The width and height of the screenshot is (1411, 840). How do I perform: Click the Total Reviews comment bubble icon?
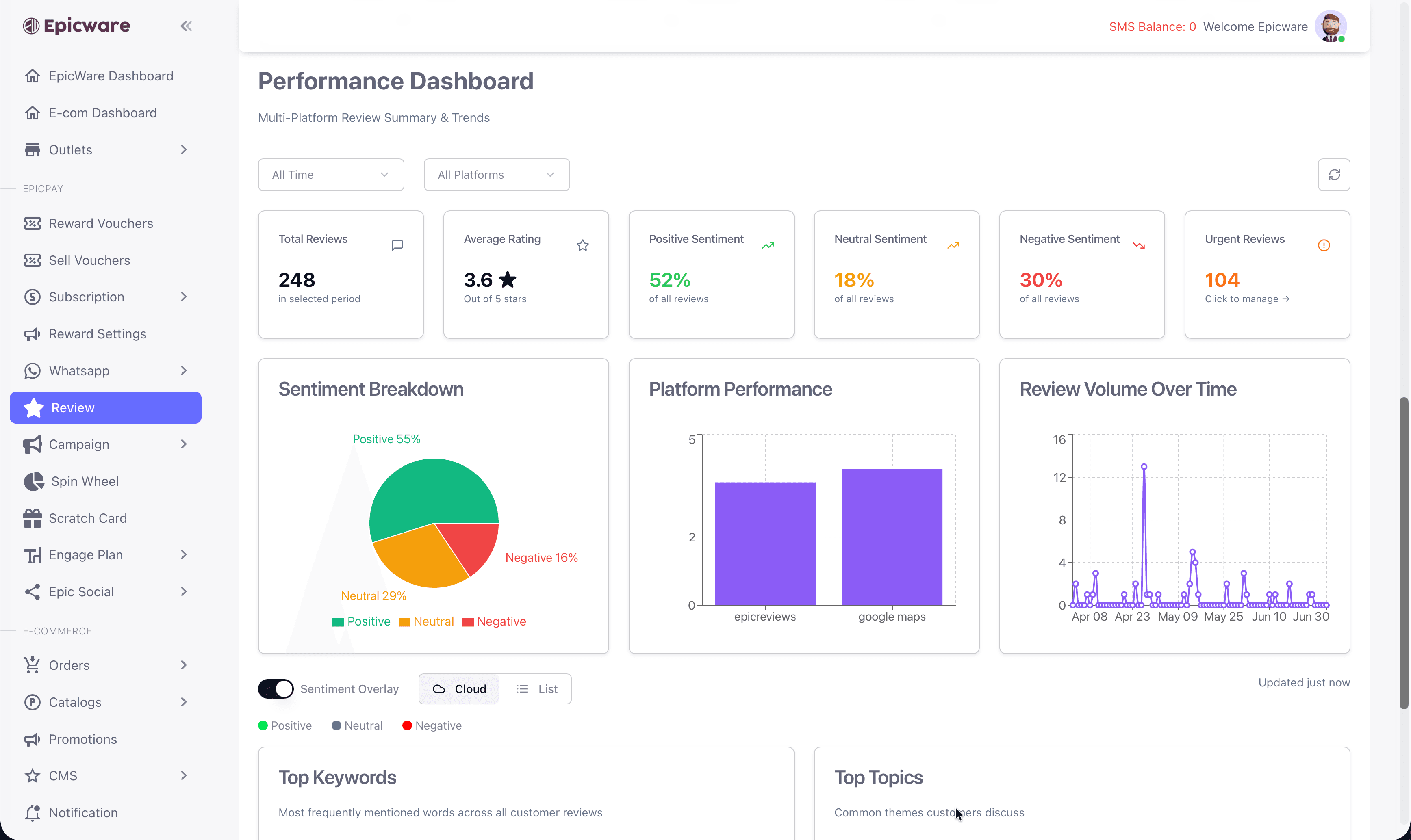coord(397,245)
